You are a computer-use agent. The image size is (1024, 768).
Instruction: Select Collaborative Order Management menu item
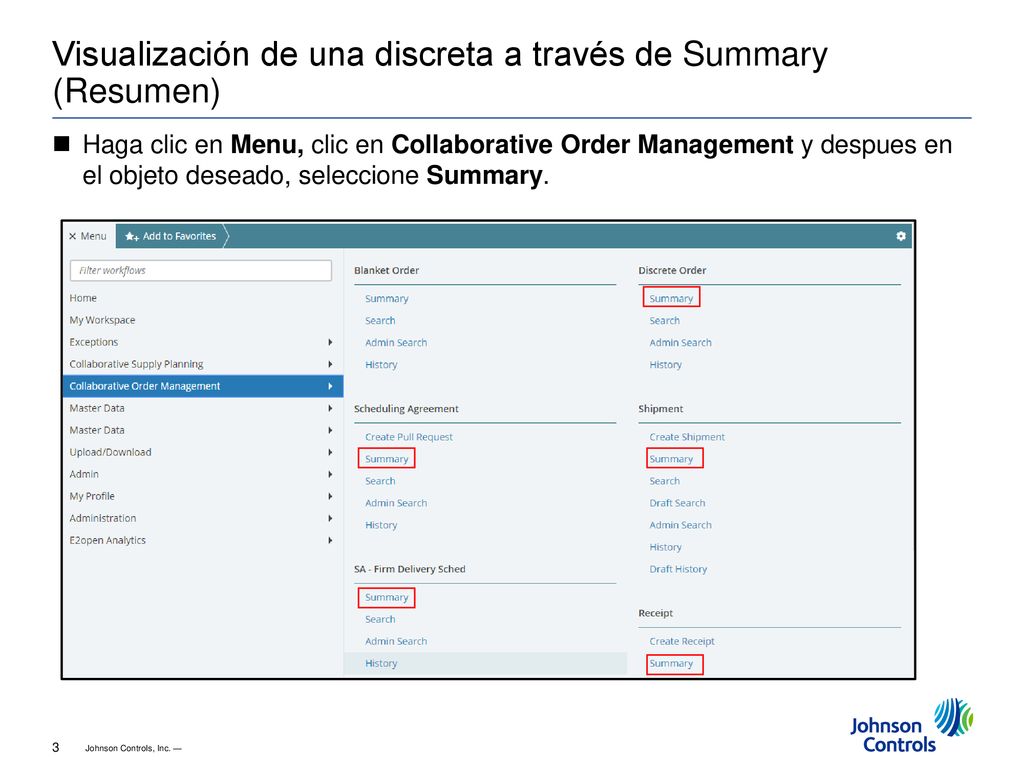(x=203, y=386)
